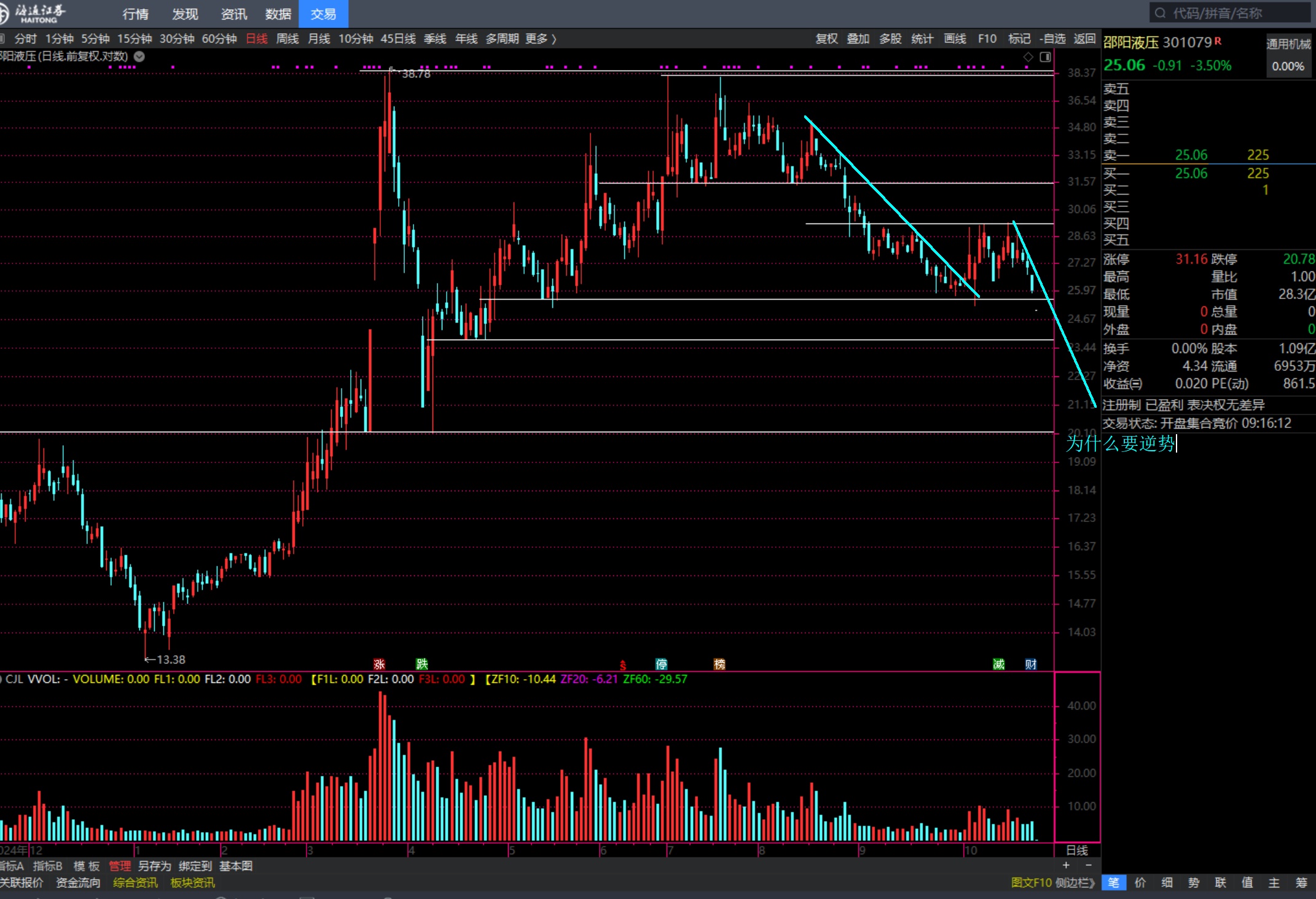Click the 画线 drawing button

point(954,39)
